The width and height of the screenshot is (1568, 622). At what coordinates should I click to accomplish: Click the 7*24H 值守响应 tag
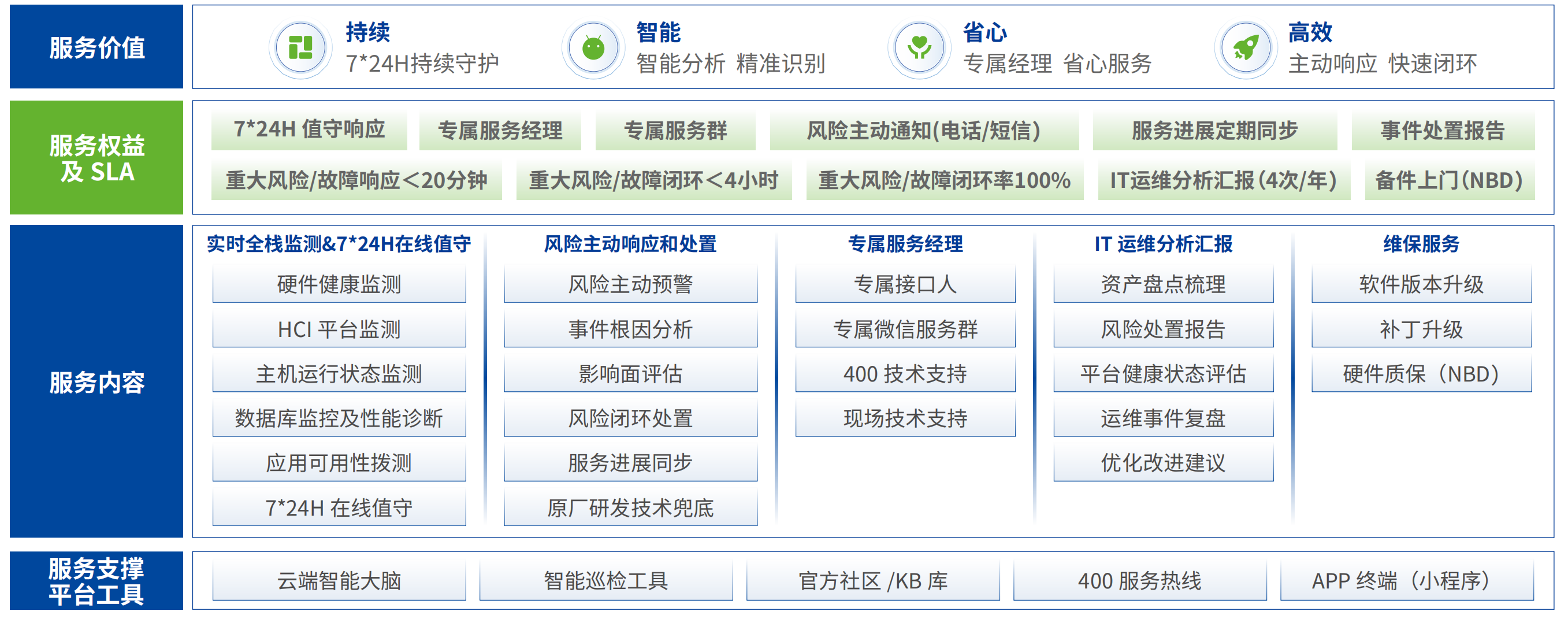coord(309,129)
